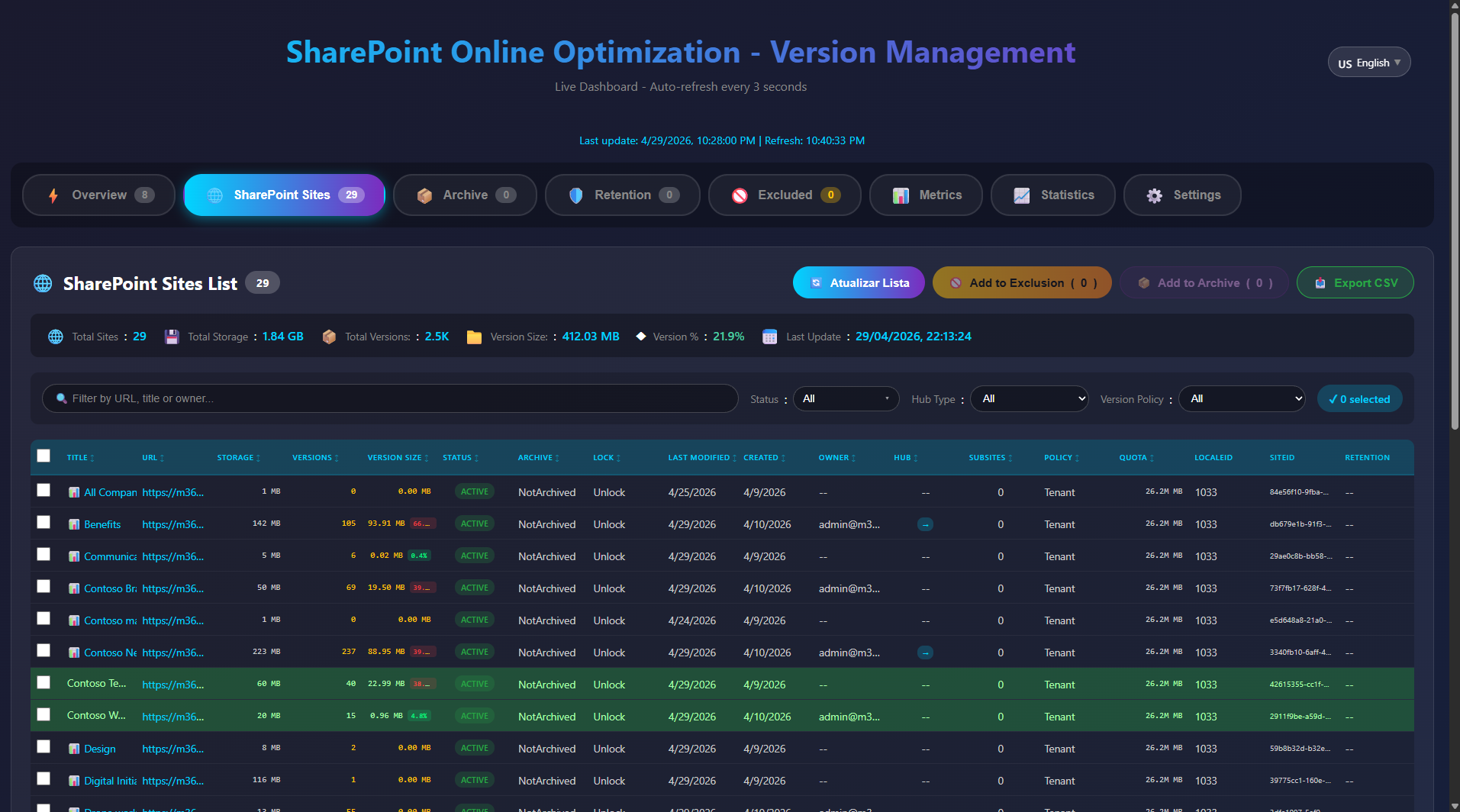Click the Metrics bar chart icon
The height and width of the screenshot is (812, 1460).
coord(901,195)
